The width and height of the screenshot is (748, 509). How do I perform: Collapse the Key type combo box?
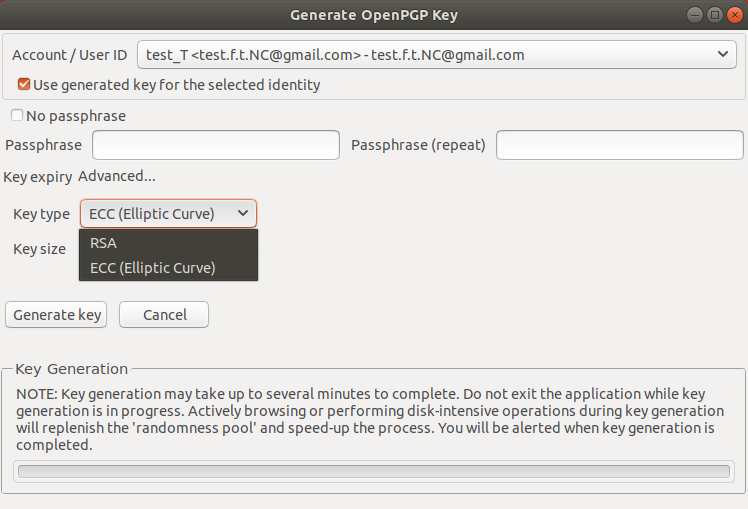coord(168,214)
